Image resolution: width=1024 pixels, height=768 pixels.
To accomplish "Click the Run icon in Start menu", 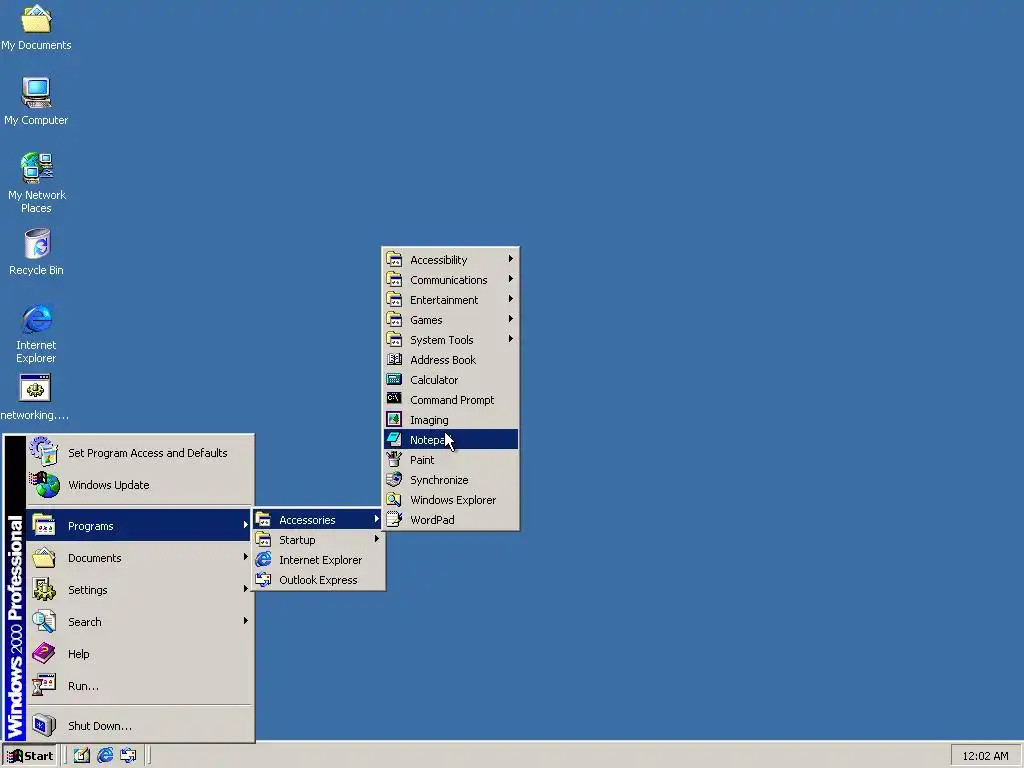I will point(44,685).
